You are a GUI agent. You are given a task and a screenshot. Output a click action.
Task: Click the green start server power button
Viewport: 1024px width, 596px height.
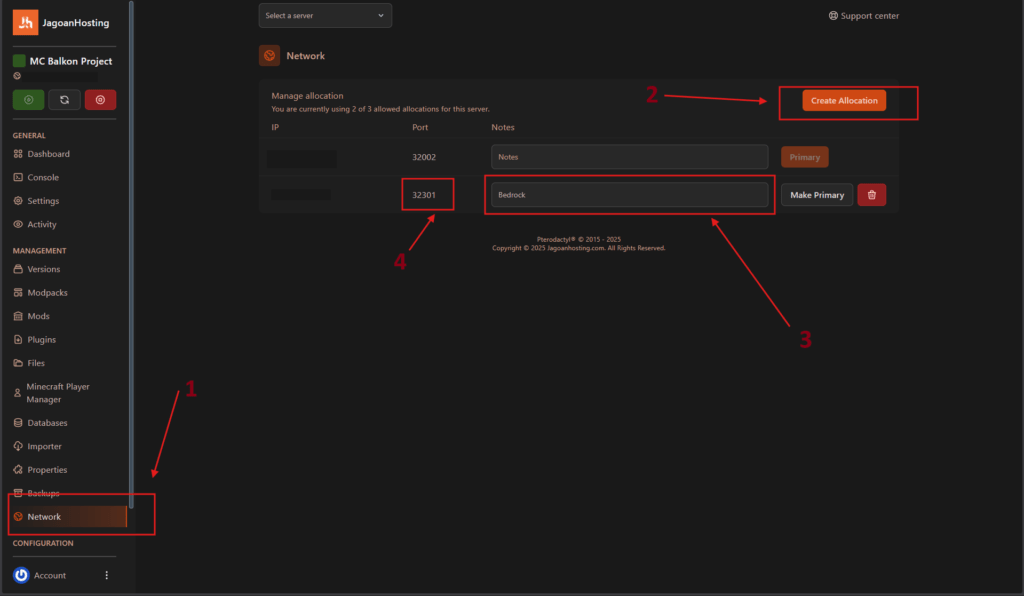click(x=27, y=99)
